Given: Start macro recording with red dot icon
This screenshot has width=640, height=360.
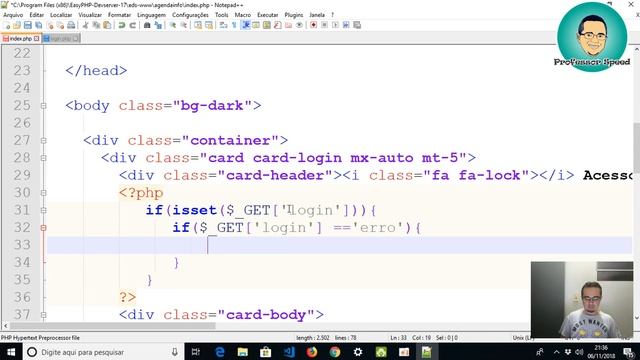Looking at the screenshot, I should [x=313, y=25].
